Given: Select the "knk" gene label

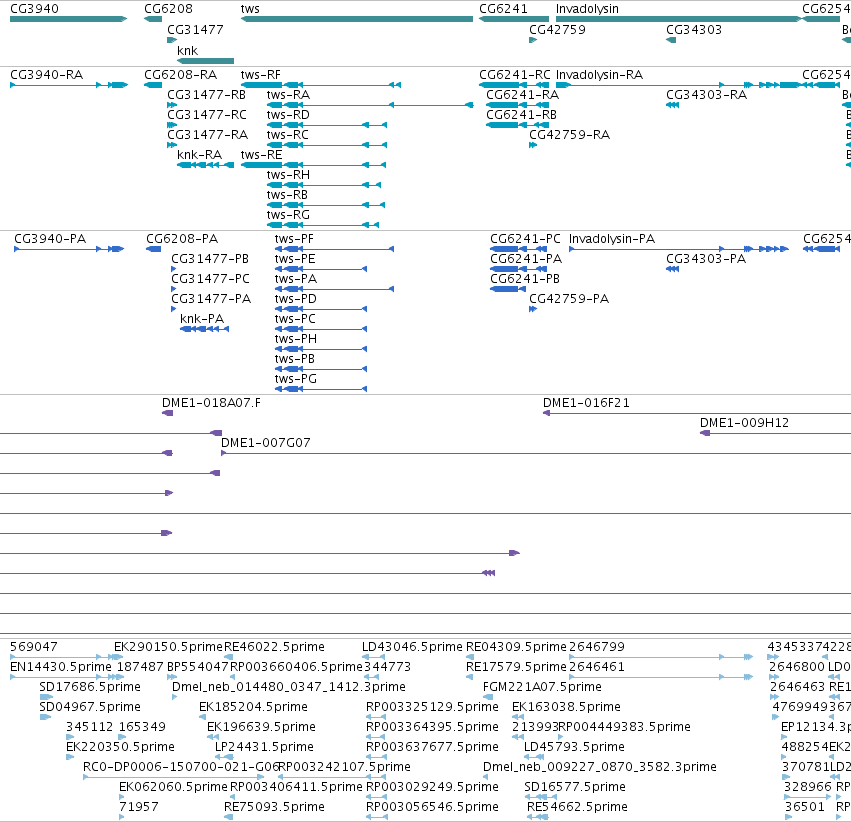Looking at the screenshot, I should (x=187, y=50).
